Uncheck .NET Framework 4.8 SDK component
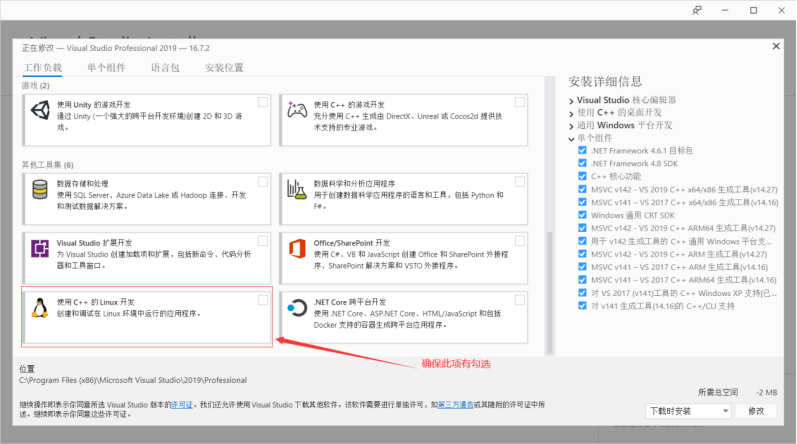Screen dimensions: 797x444 click(583, 163)
